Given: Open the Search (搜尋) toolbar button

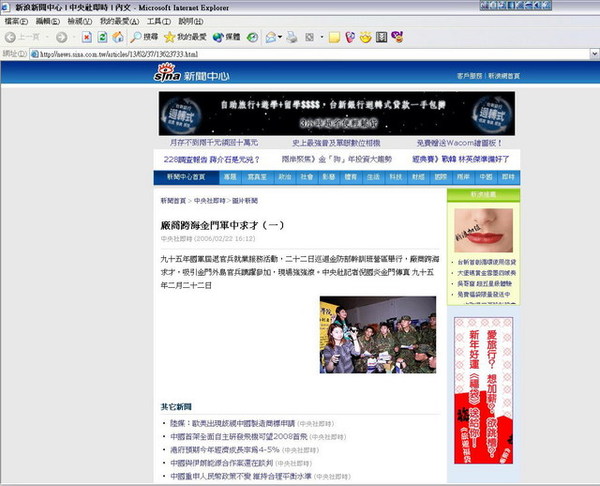Looking at the screenshot, I should tap(144, 37).
